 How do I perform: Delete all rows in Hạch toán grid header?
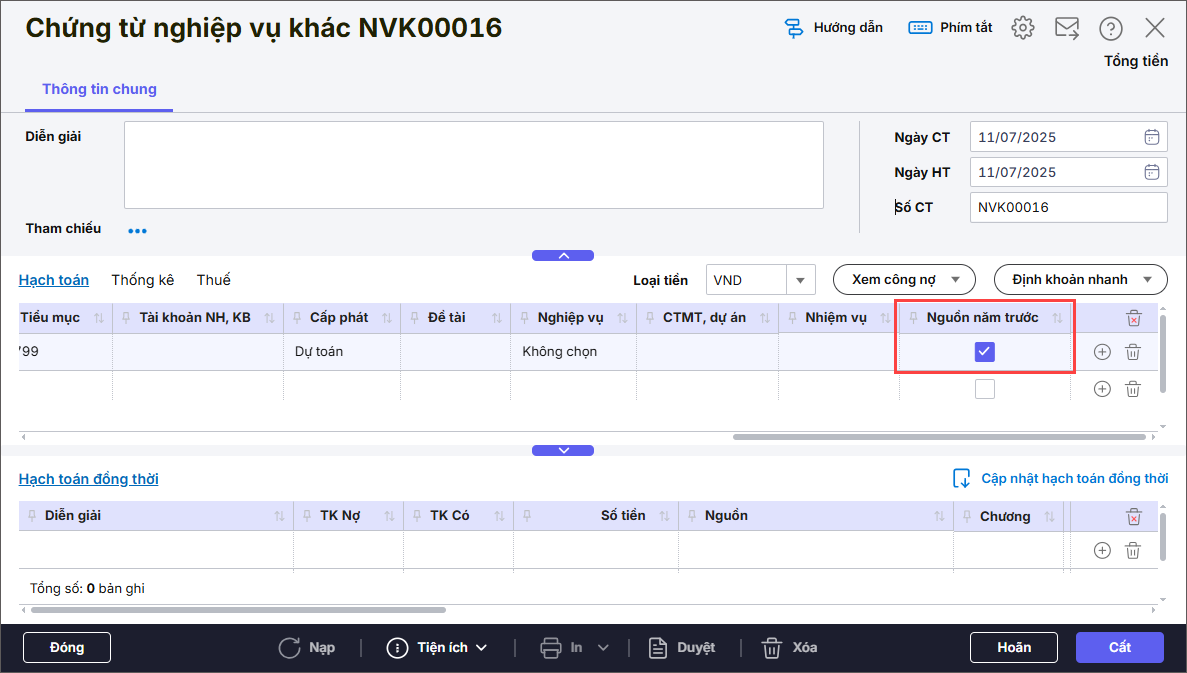(1133, 318)
